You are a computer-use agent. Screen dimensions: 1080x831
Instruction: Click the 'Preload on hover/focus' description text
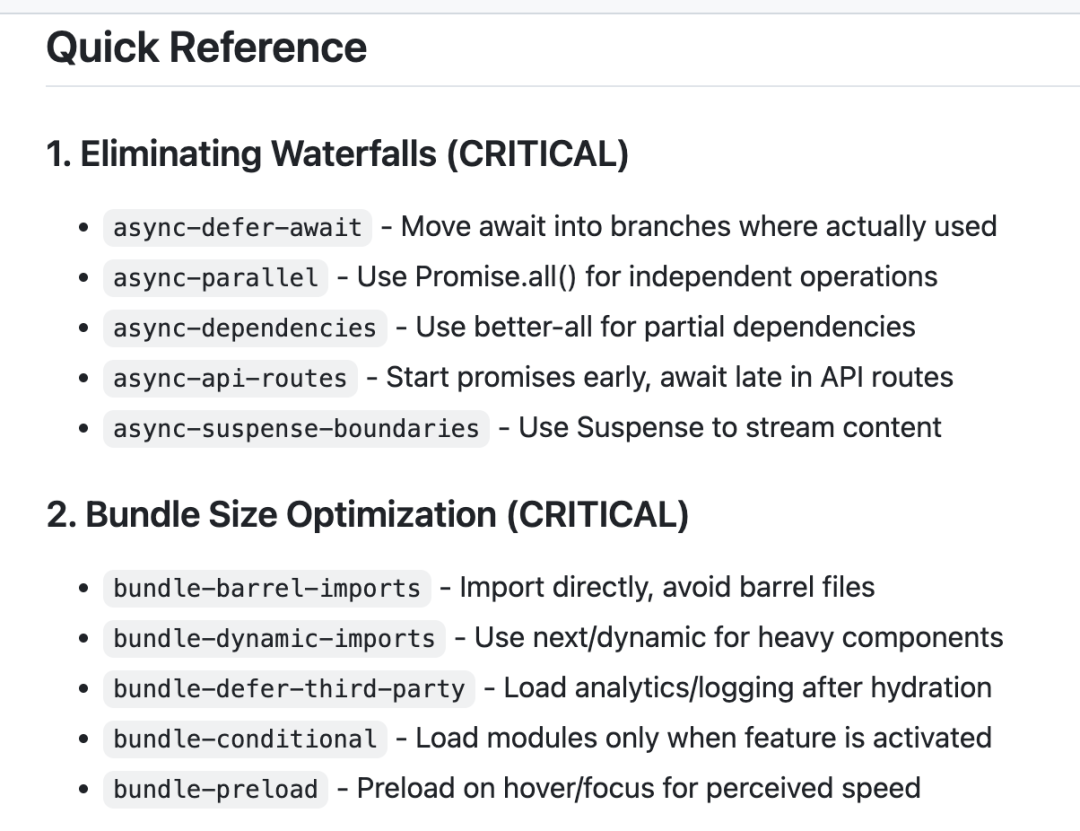(638, 788)
